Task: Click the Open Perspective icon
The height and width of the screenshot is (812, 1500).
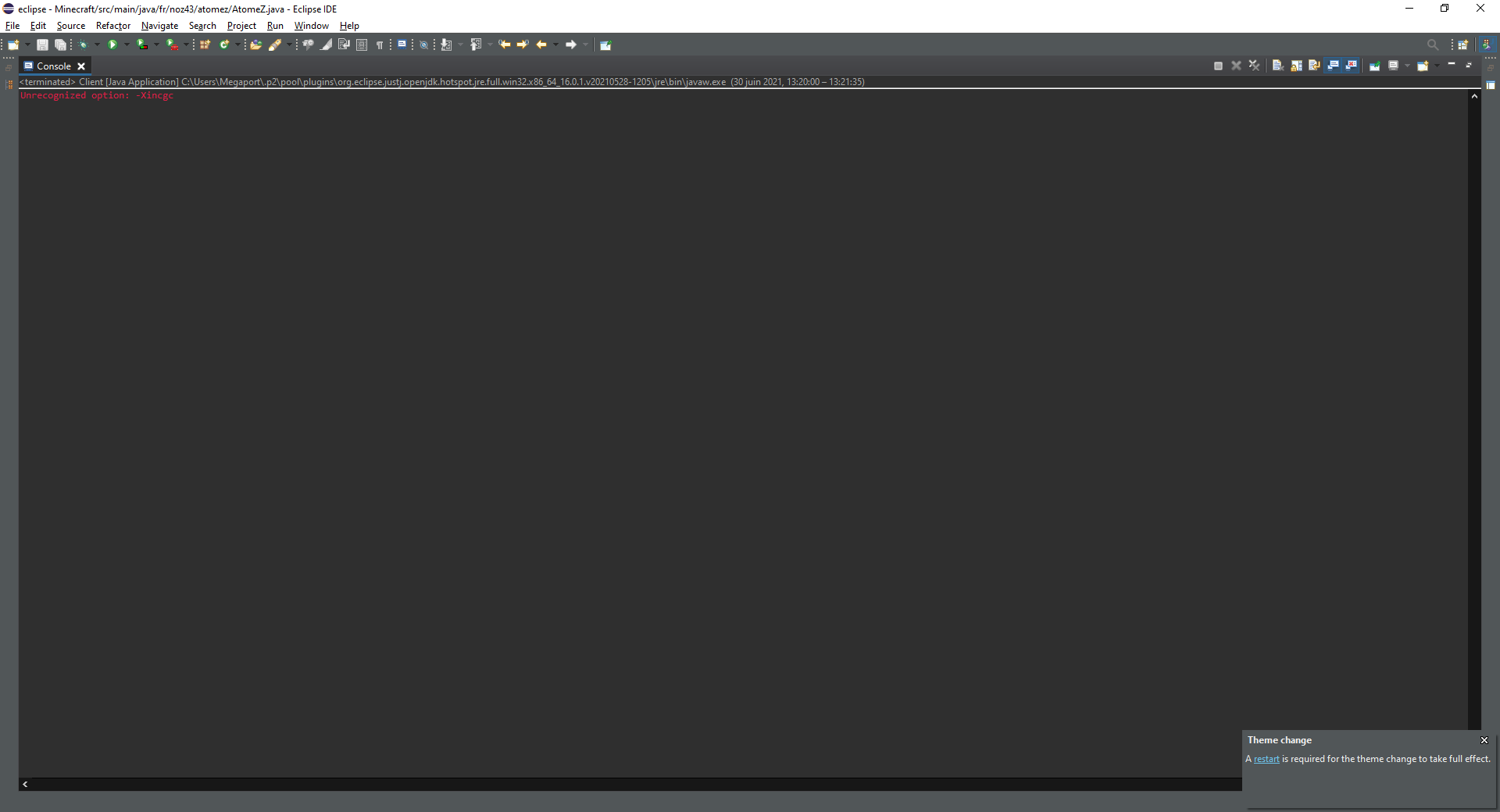Action: tap(1462, 45)
